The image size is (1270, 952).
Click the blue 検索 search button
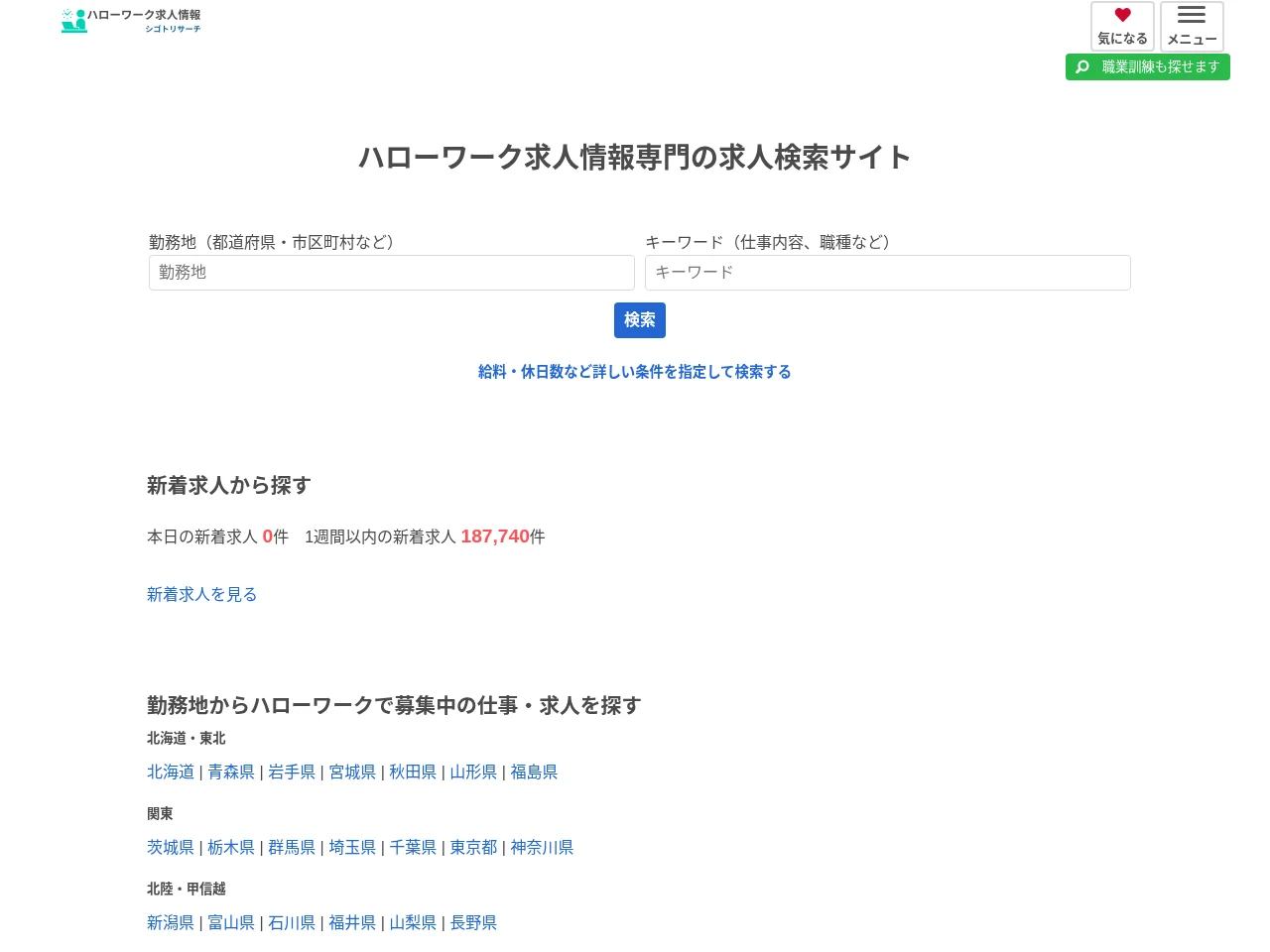pos(640,320)
